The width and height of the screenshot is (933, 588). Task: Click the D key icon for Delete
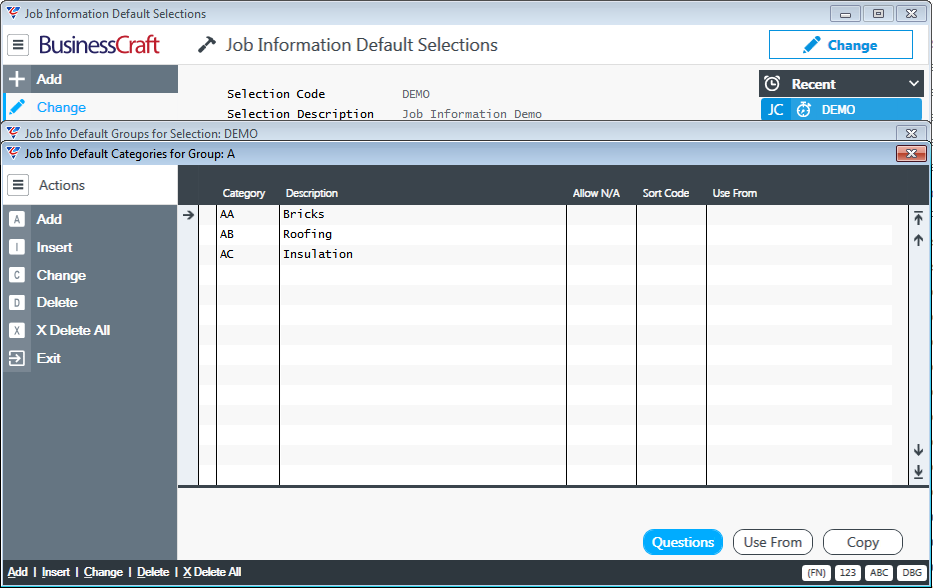[17, 302]
